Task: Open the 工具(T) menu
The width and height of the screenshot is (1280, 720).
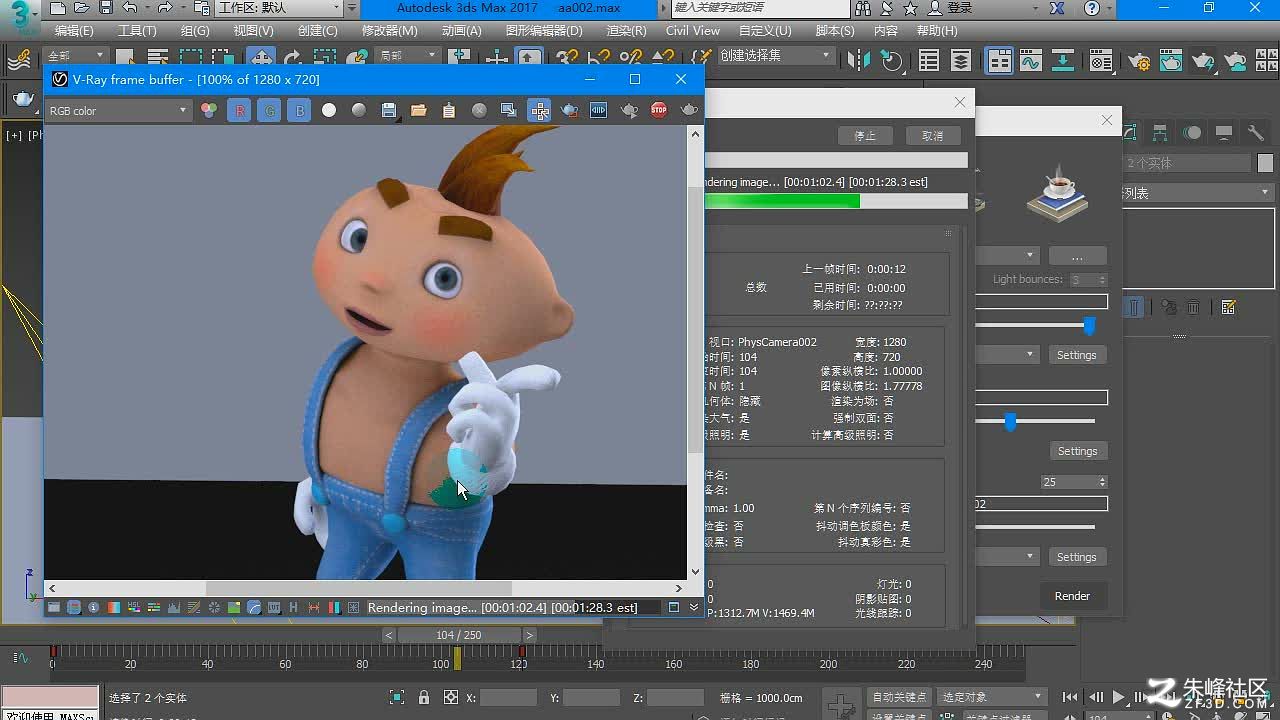Action: pos(137,31)
